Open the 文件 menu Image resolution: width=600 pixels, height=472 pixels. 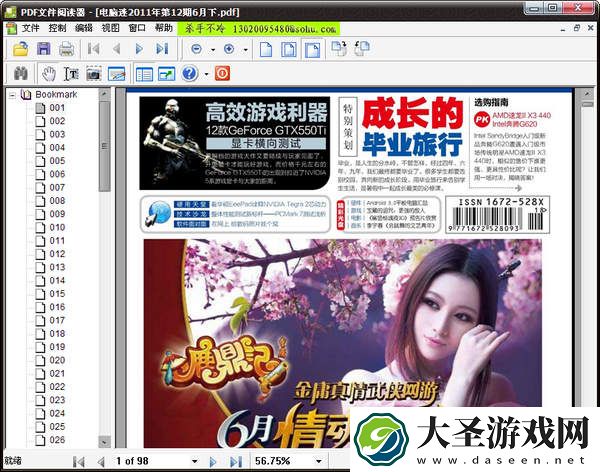click(31, 28)
